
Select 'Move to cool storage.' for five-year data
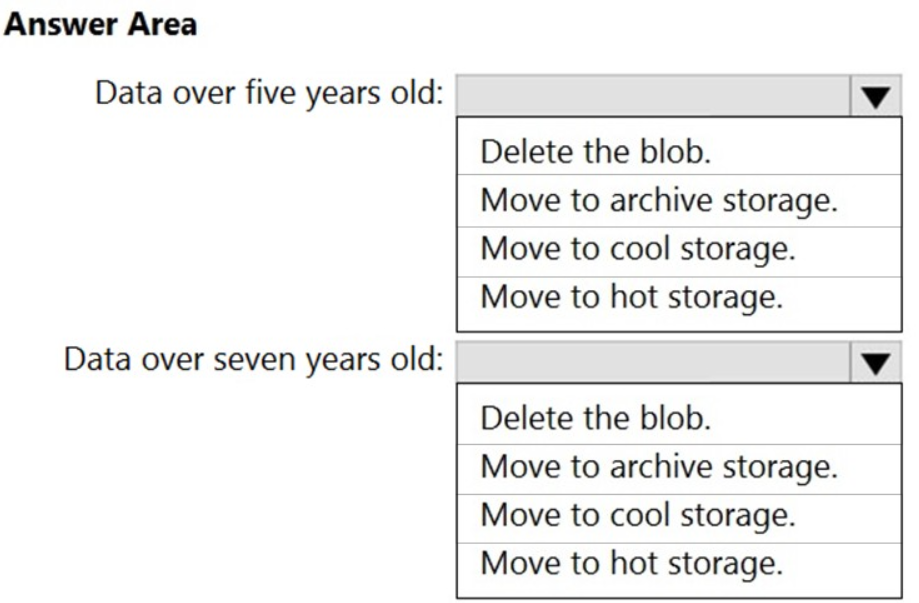tap(637, 248)
